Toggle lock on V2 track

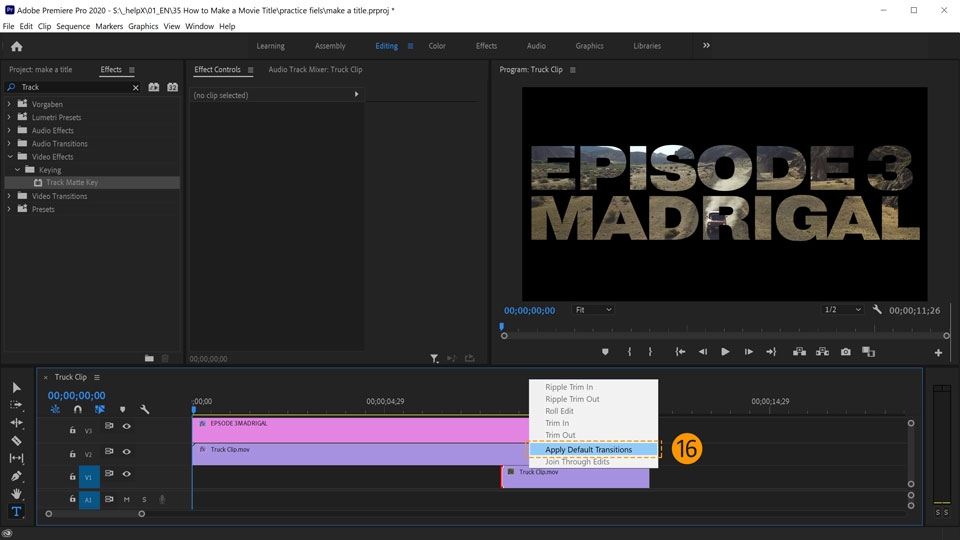tap(72, 454)
